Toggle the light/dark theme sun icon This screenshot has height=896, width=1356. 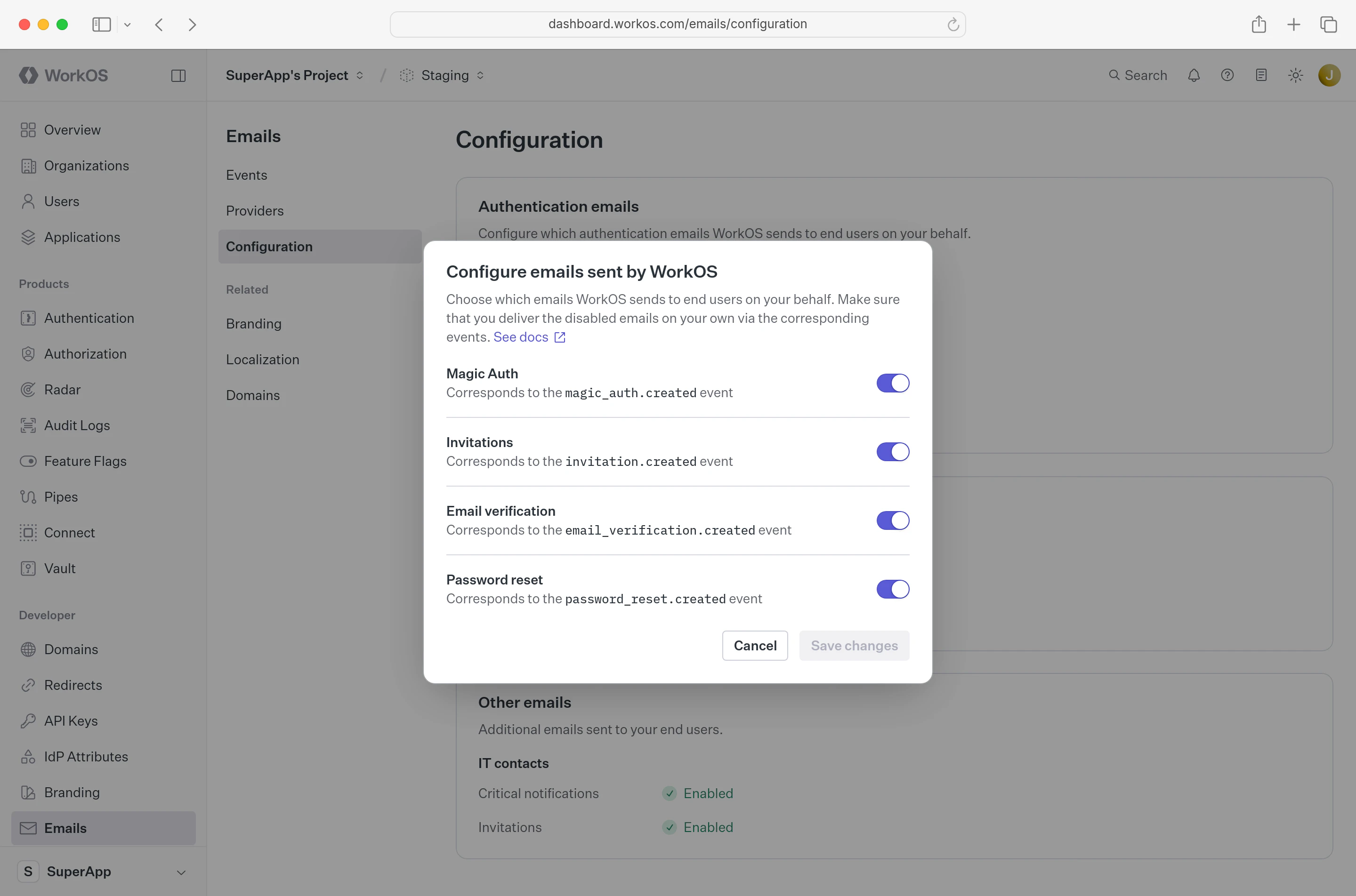point(1295,75)
